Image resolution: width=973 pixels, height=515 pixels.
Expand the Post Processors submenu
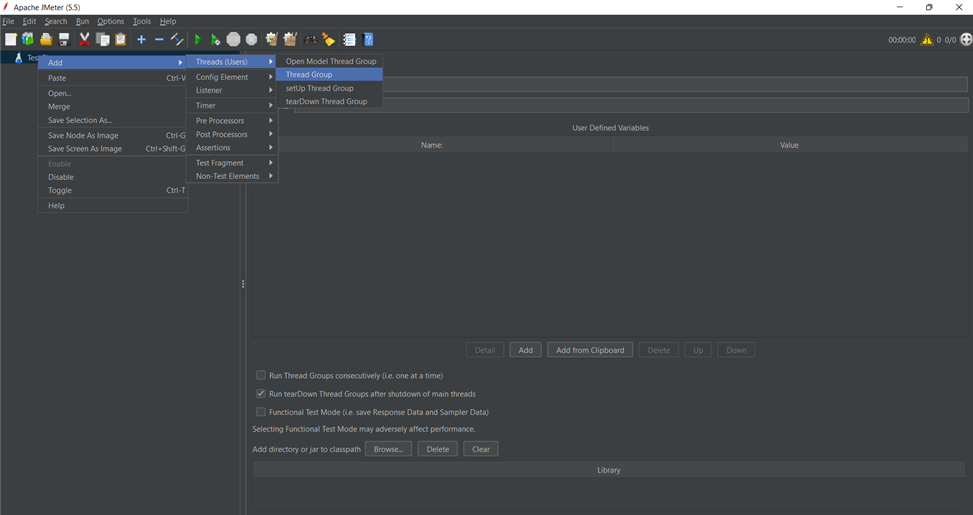(232, 134)
